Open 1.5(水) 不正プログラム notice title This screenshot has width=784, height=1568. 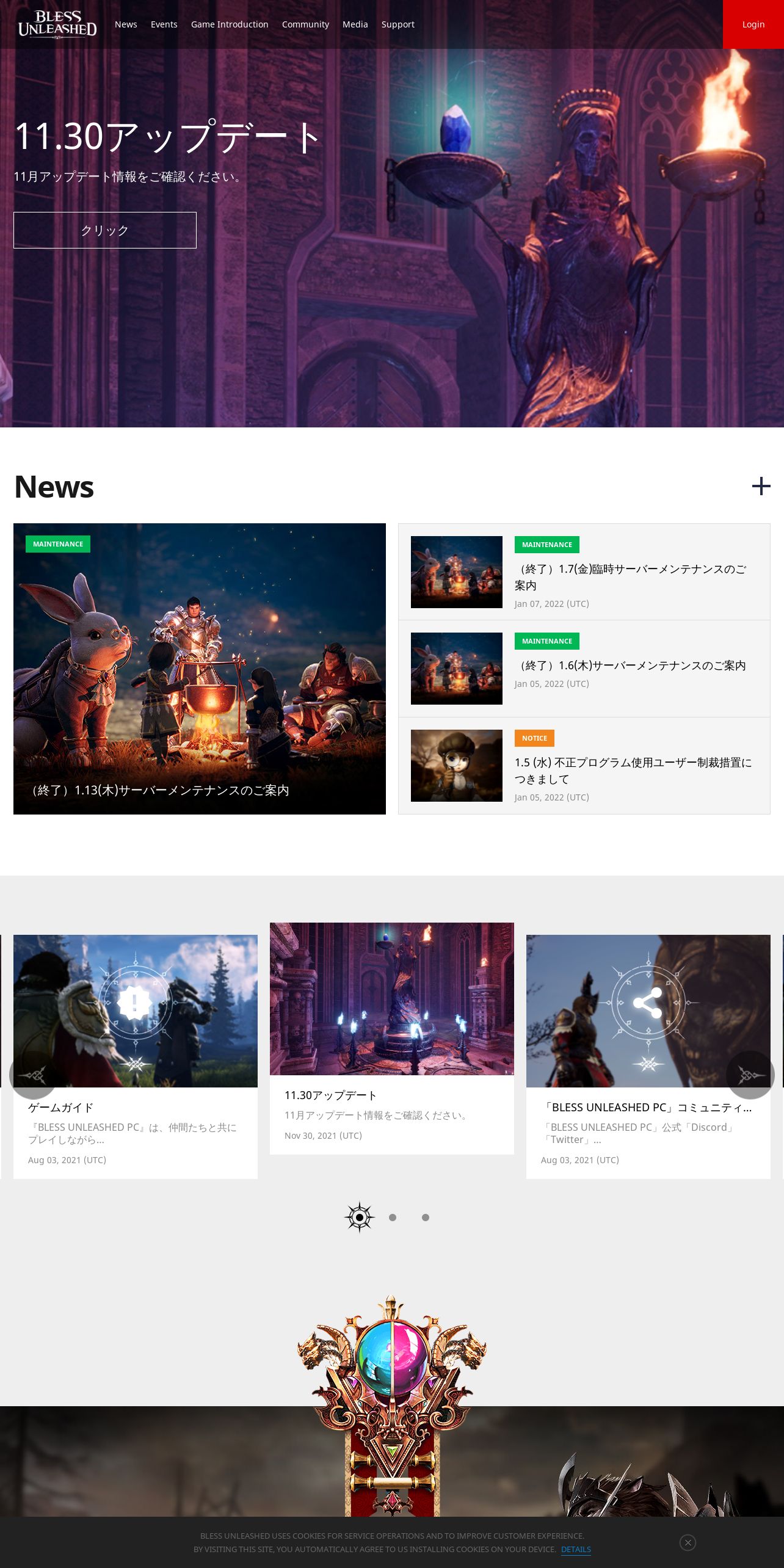(633, 771)
